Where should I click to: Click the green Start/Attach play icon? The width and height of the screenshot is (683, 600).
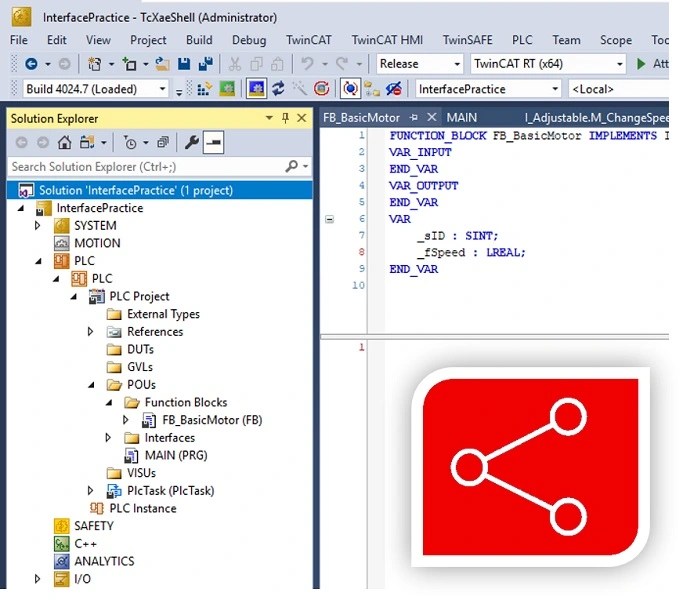pyautogui.click(x=641, y=64)
